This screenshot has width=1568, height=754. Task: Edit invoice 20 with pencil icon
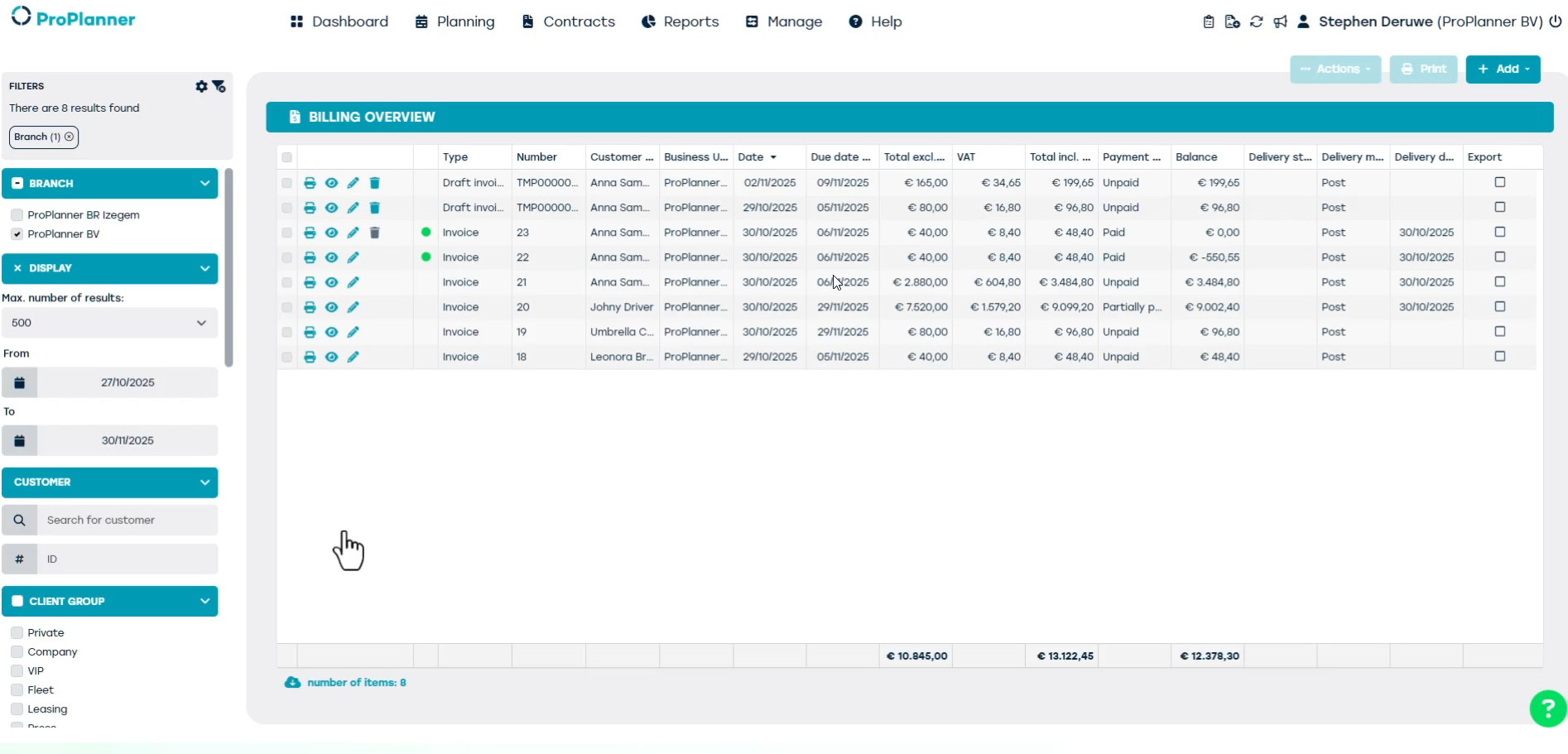click(354, 307)
